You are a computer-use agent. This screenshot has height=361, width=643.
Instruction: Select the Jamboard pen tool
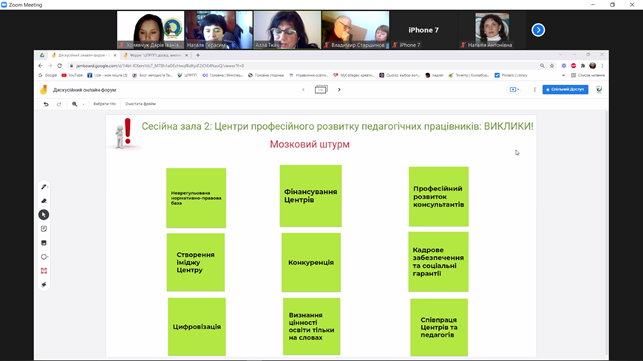click(x=44, y=187)
